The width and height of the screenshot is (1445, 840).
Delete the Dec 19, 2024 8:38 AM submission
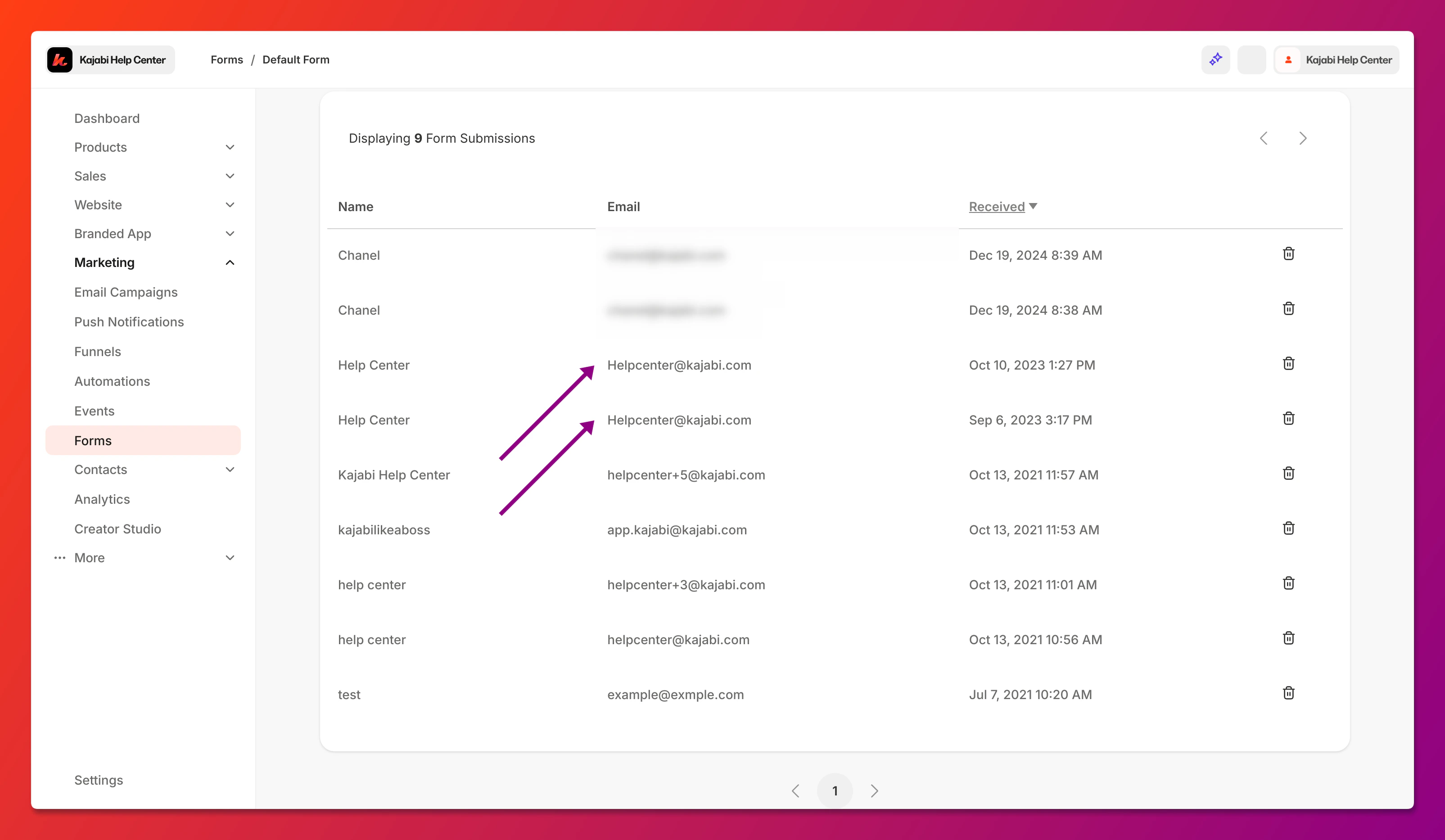(x=1288, y=308)
